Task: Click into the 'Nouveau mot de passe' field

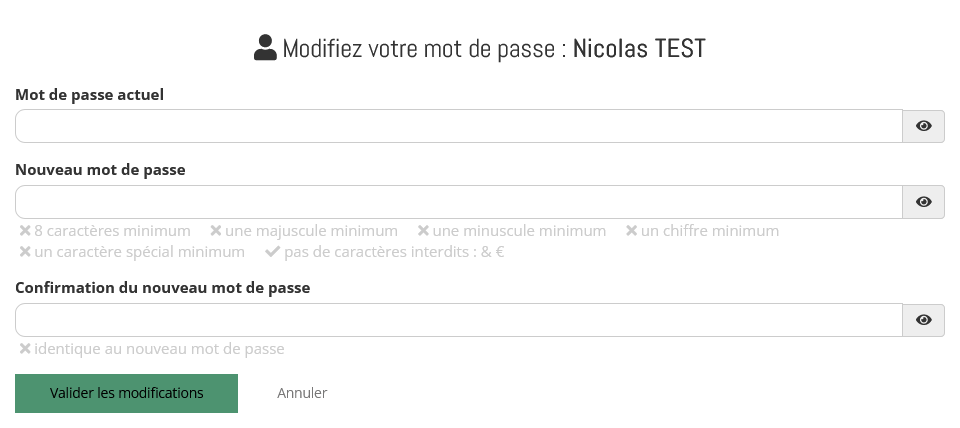Action: (x=459, y=202)
